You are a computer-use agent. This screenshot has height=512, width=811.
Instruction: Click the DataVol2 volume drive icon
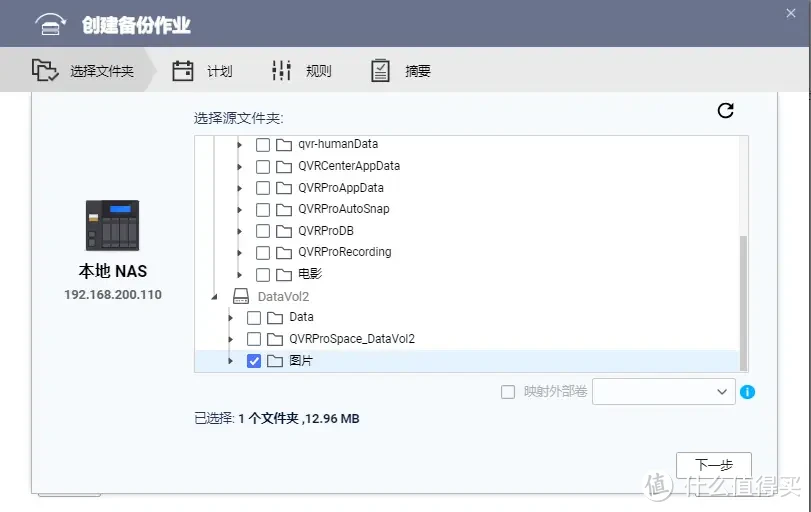[241, 296]
